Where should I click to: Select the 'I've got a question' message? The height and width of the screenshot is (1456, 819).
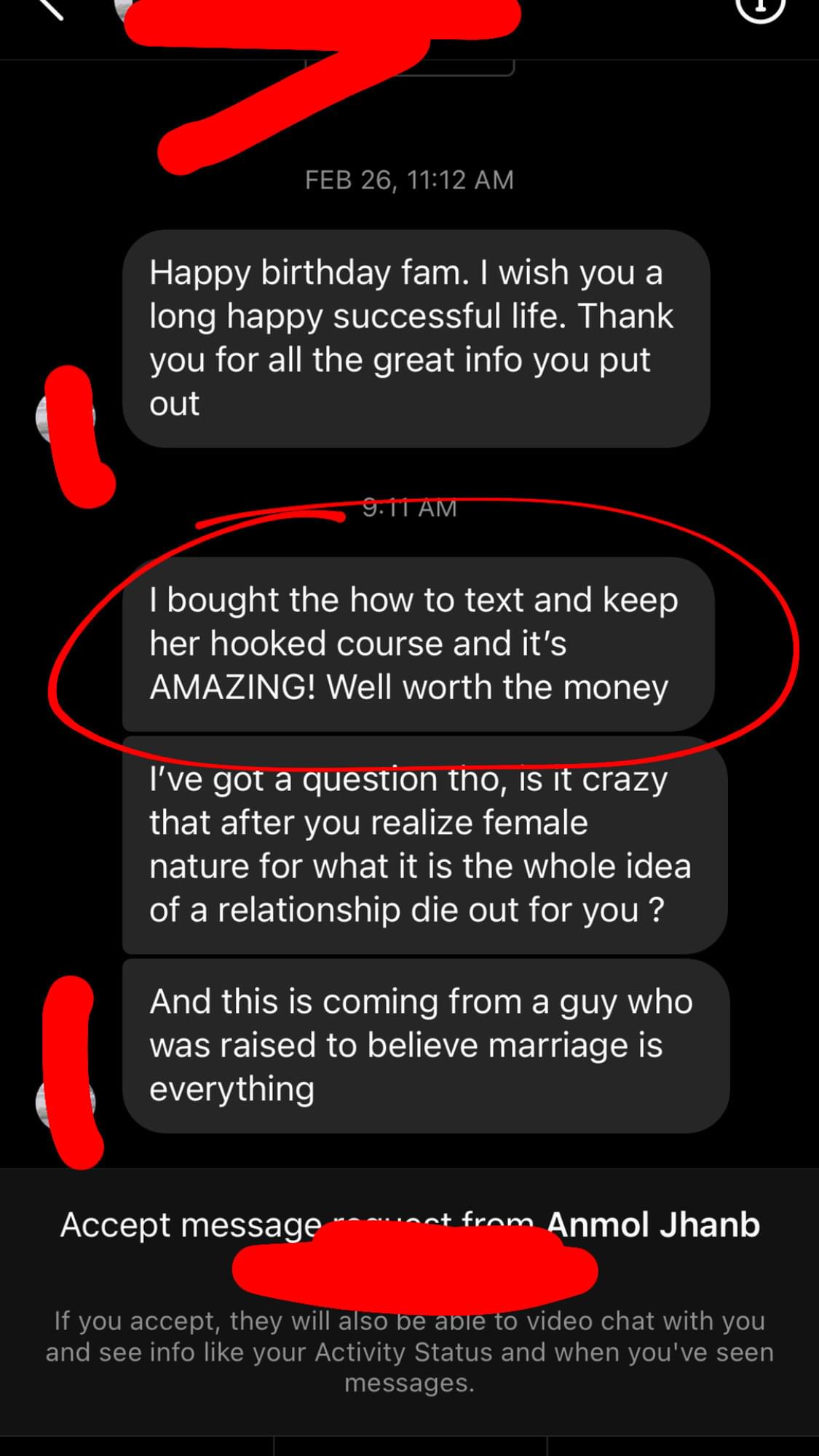(x=425, y=846)
